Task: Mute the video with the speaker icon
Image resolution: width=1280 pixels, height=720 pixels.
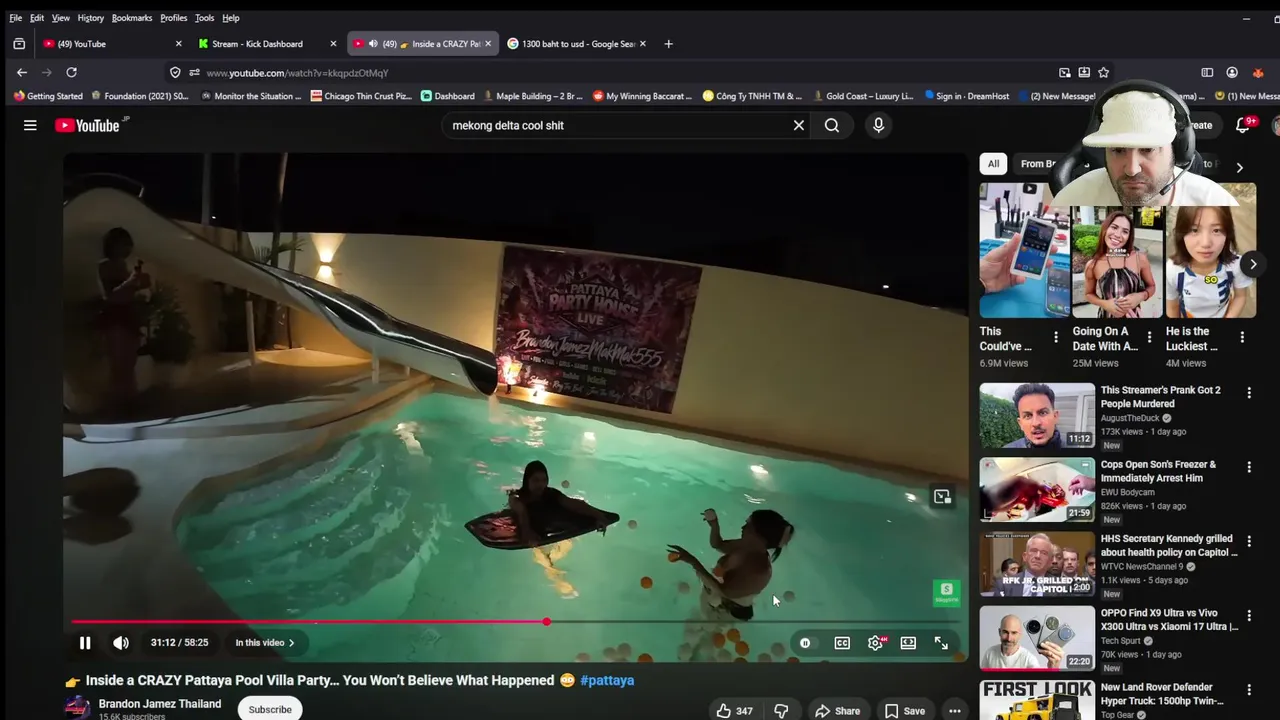Action: (x=121, y=643)
